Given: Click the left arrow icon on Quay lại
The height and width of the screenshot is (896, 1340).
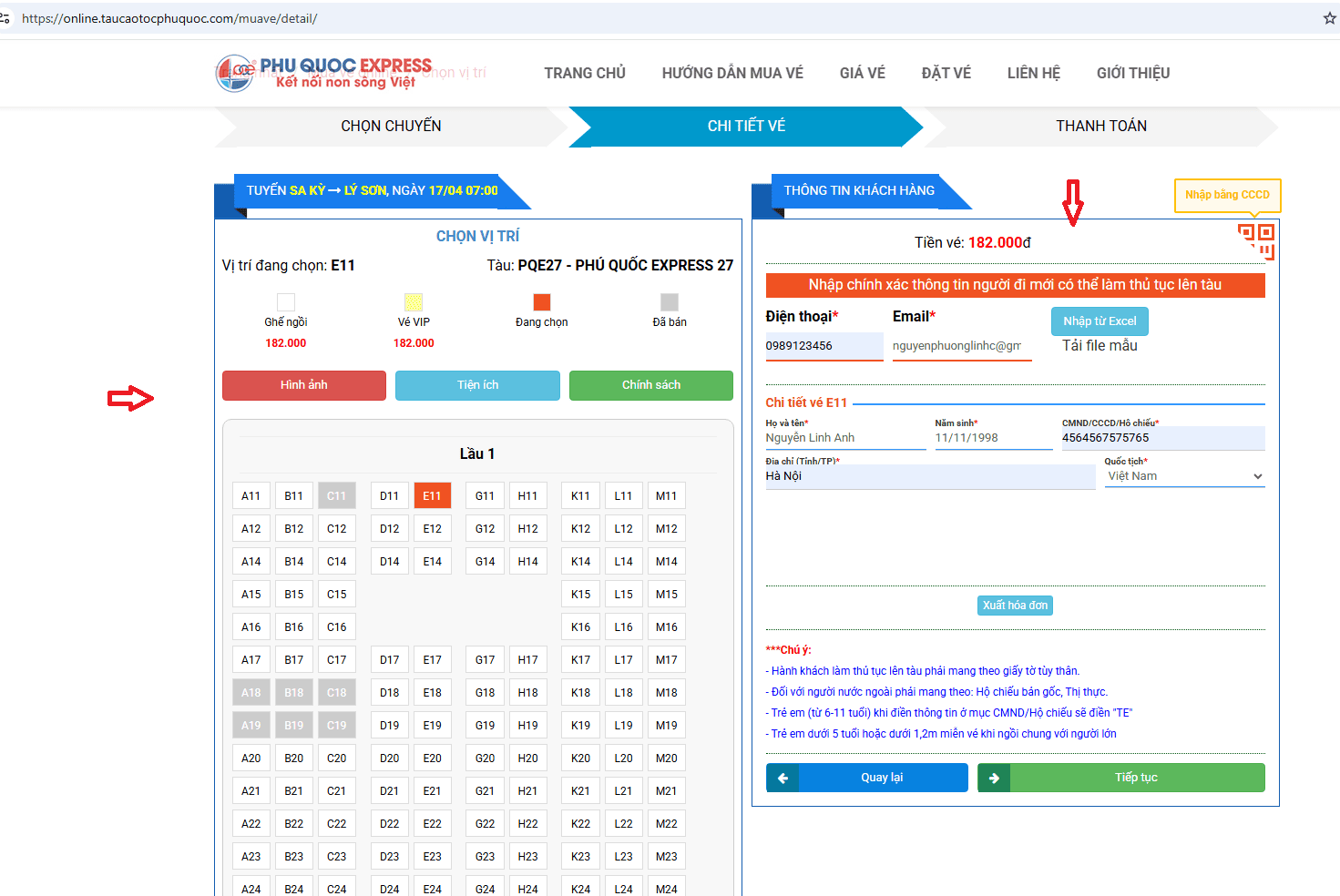Looking at the screenshot, I should pos(783,778).
